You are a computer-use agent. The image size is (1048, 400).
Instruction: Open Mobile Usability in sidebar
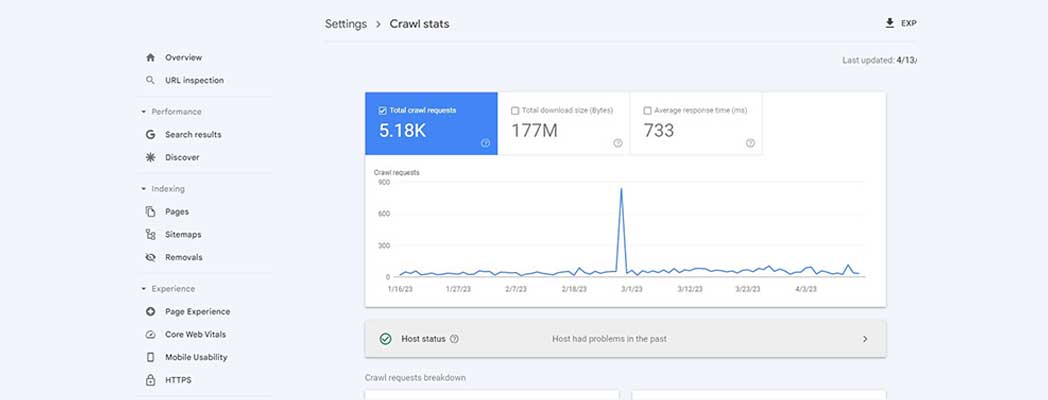195,357
